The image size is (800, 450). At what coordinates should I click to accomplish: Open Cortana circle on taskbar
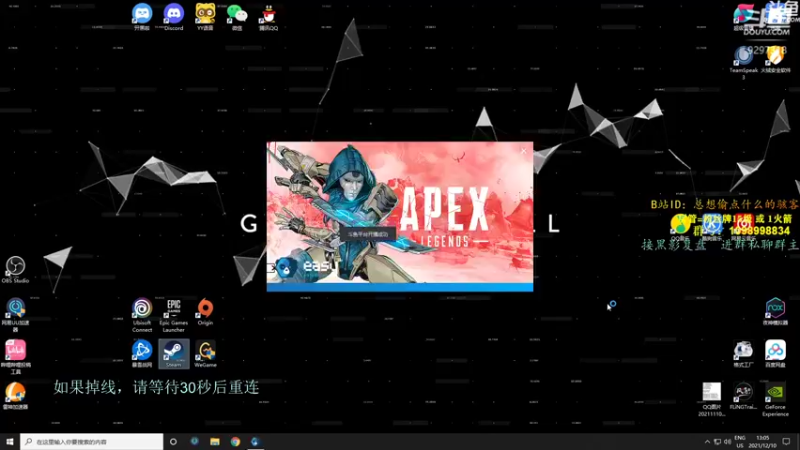coord(173,441)
